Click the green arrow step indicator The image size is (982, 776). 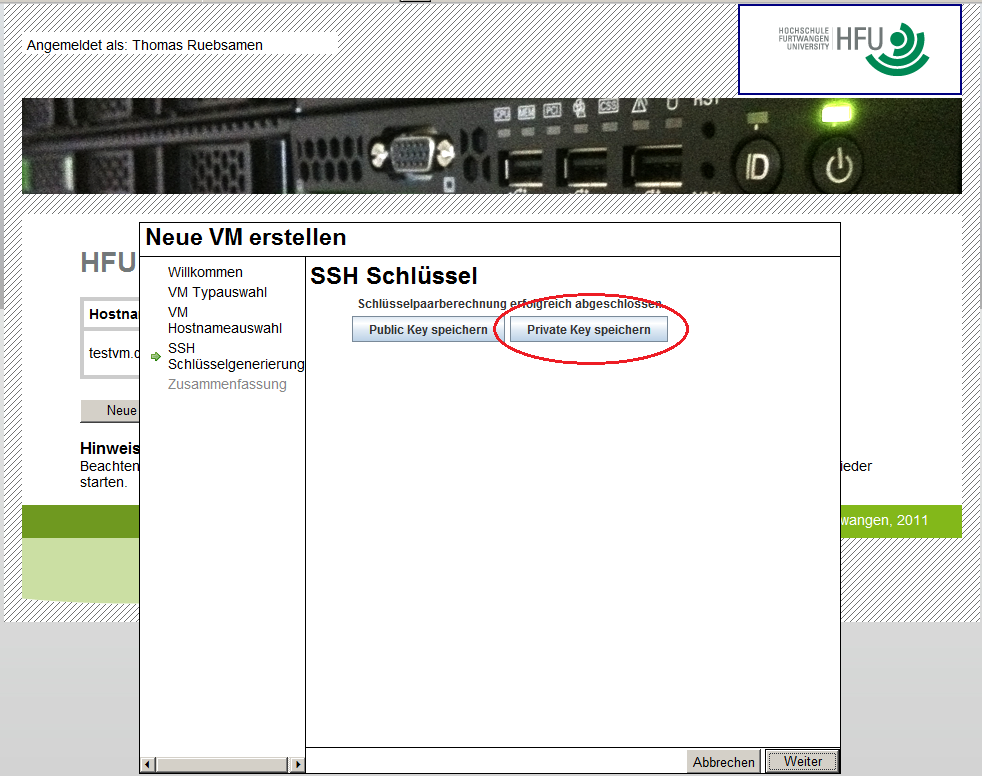[157, 355]
